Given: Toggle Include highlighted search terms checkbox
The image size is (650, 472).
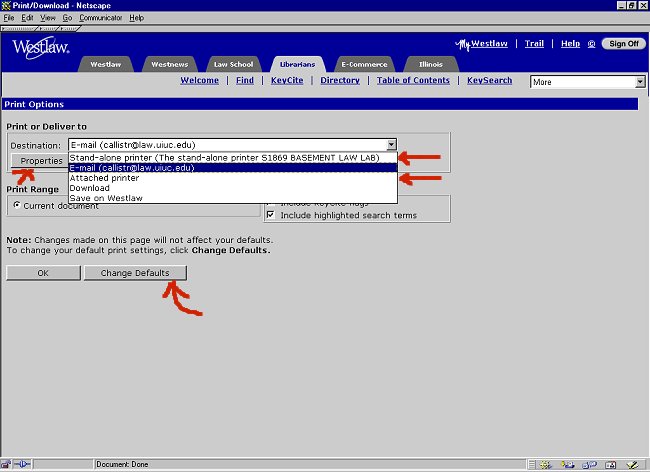Looking at the screenshot, I should [x=271, y=215].
